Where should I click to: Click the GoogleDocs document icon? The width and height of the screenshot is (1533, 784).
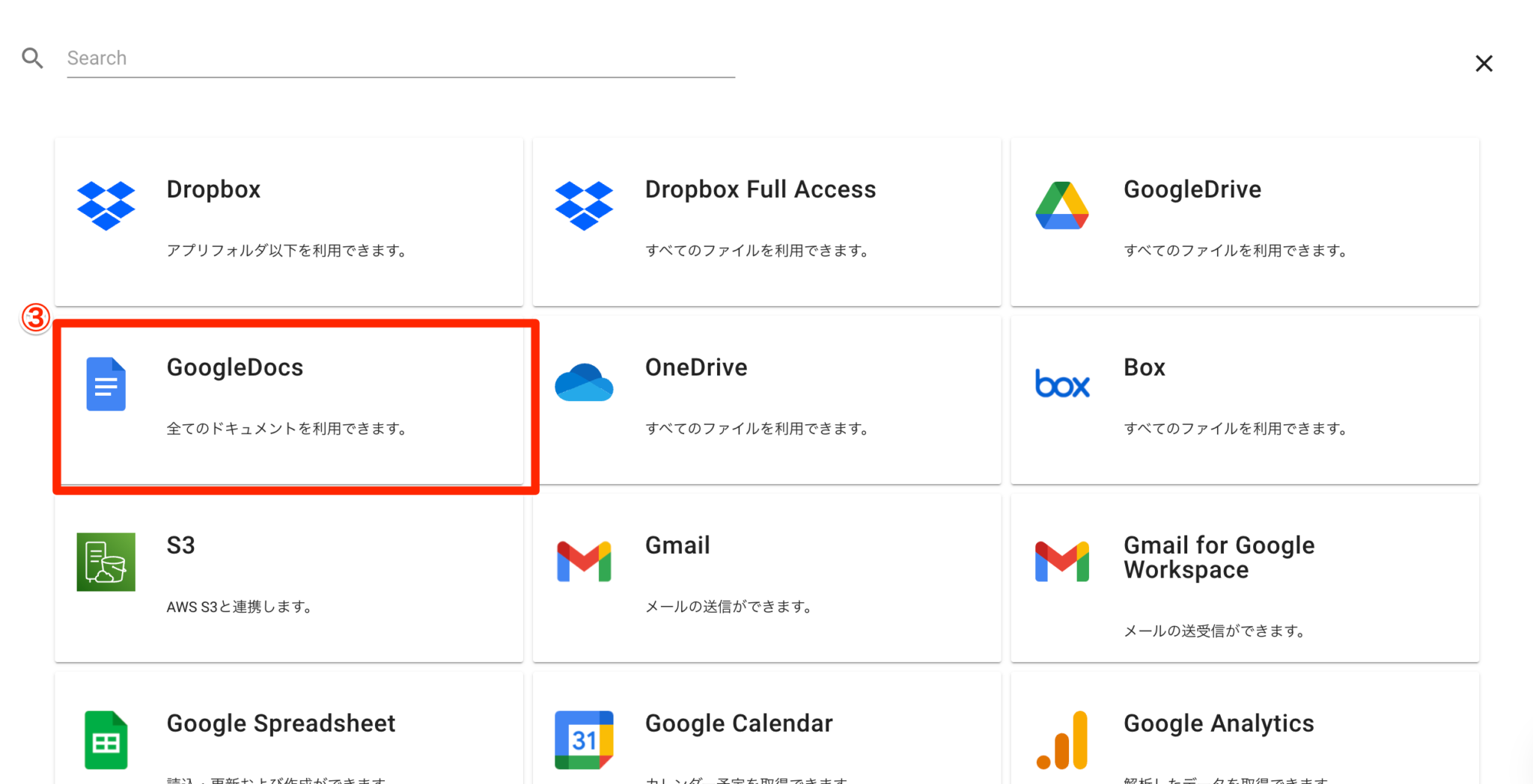pyautogui.click(x=106, y=384)
